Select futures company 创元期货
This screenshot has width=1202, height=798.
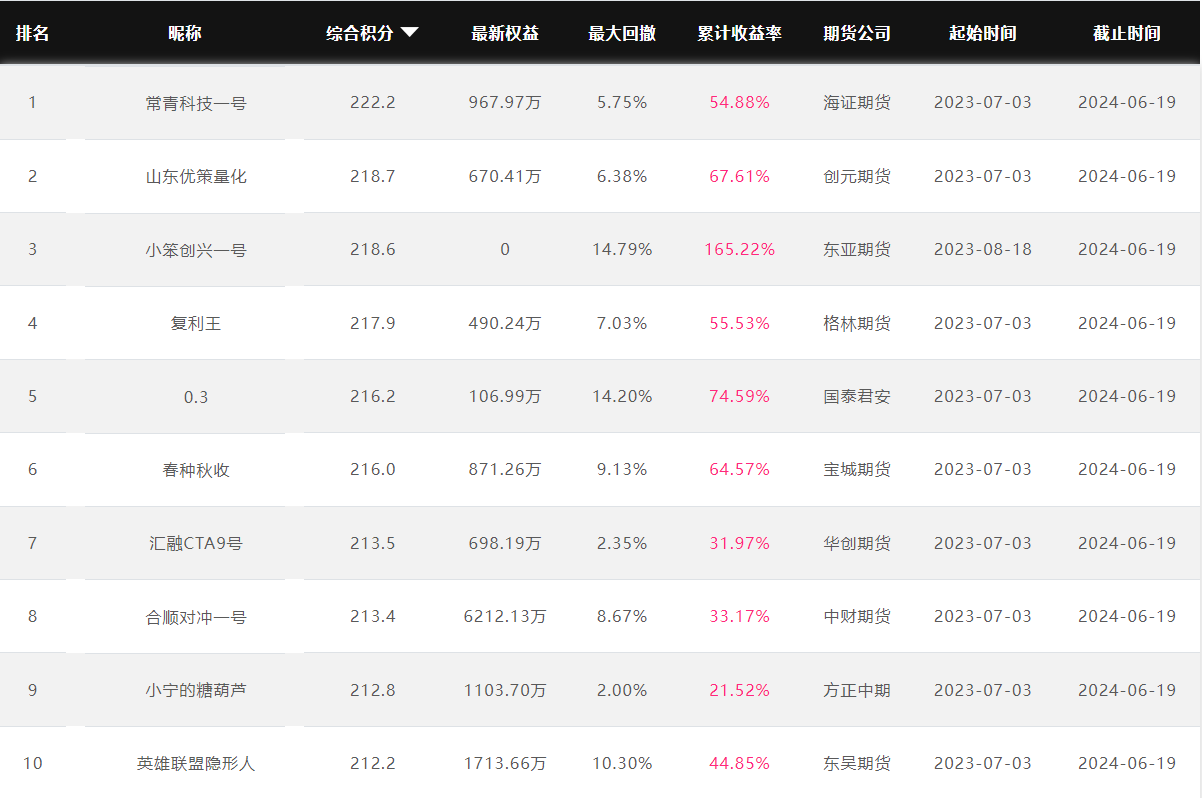pyautogui.click(x=857, y=176)
